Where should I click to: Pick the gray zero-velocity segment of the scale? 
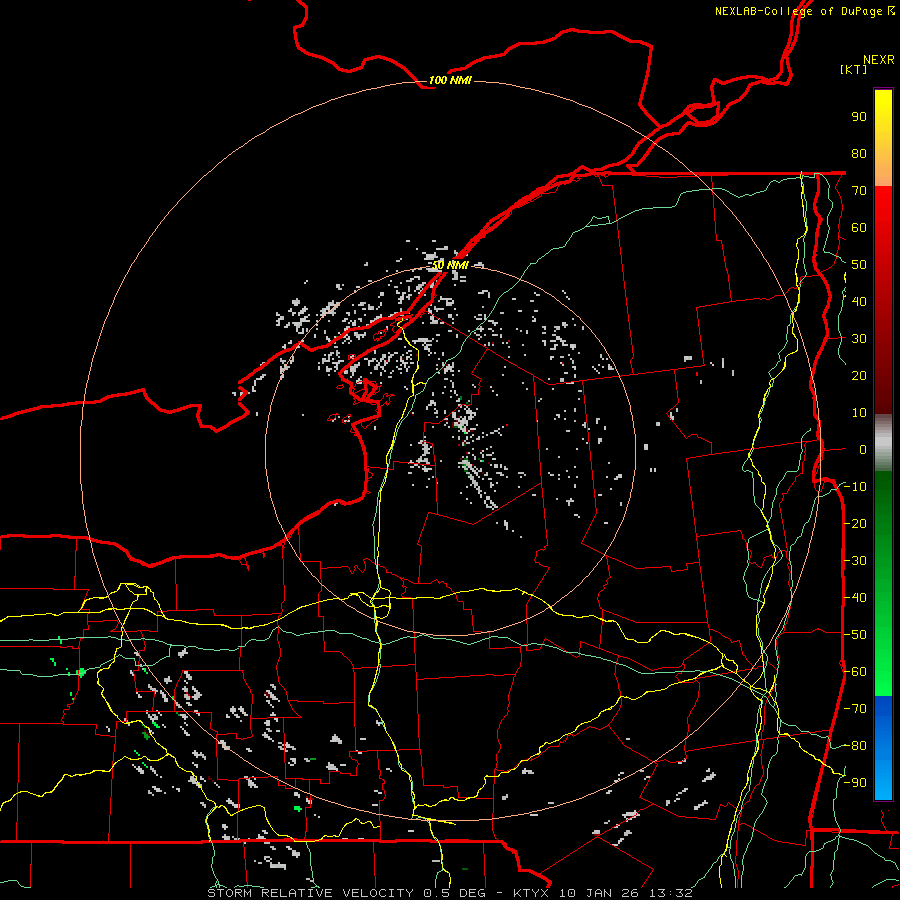[x=883, y=443]
